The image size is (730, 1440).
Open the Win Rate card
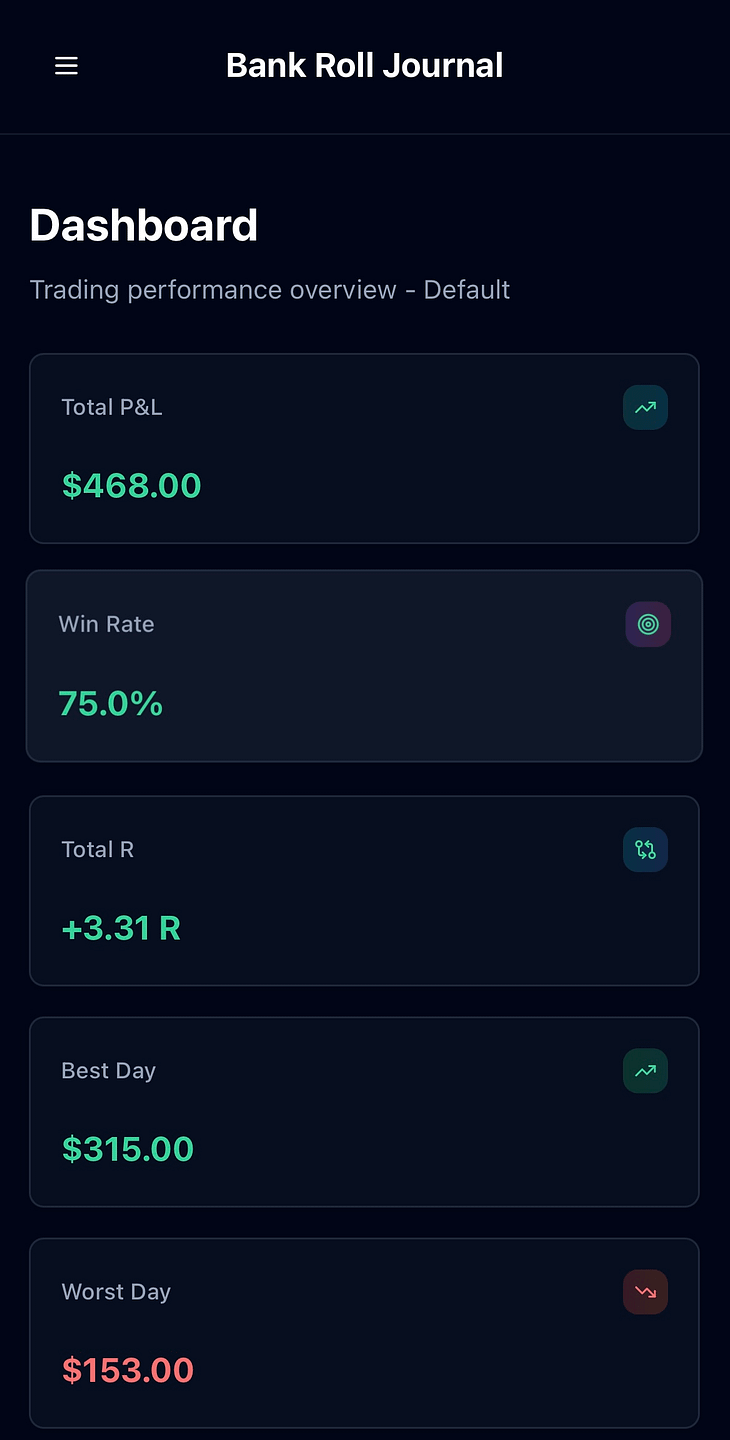[364, 666]
